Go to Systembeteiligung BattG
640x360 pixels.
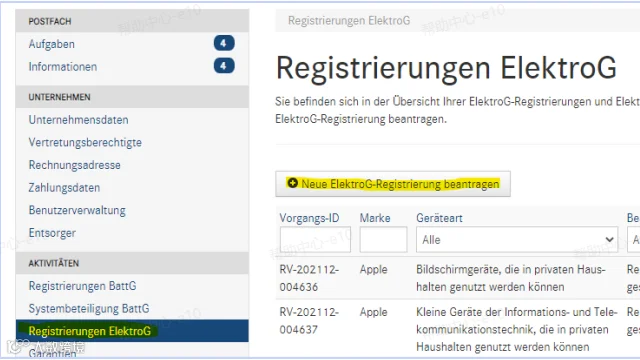89,309
